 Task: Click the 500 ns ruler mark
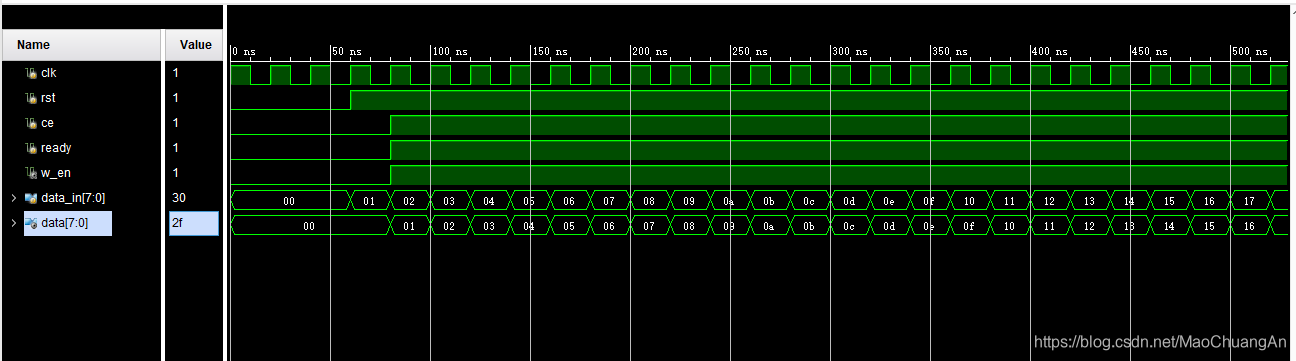[x=1249, y=51]
